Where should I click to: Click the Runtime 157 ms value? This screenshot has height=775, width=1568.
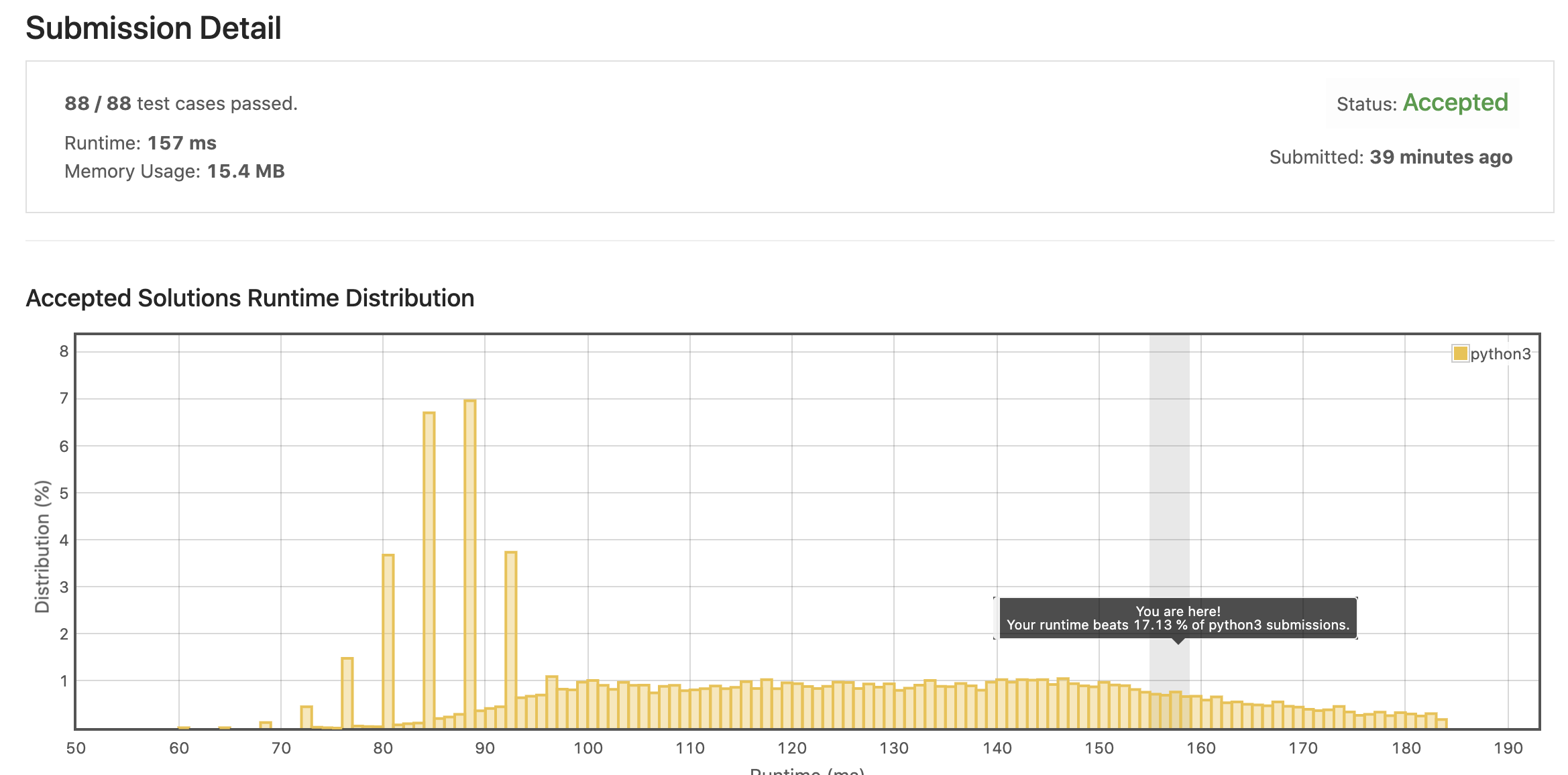182,143
